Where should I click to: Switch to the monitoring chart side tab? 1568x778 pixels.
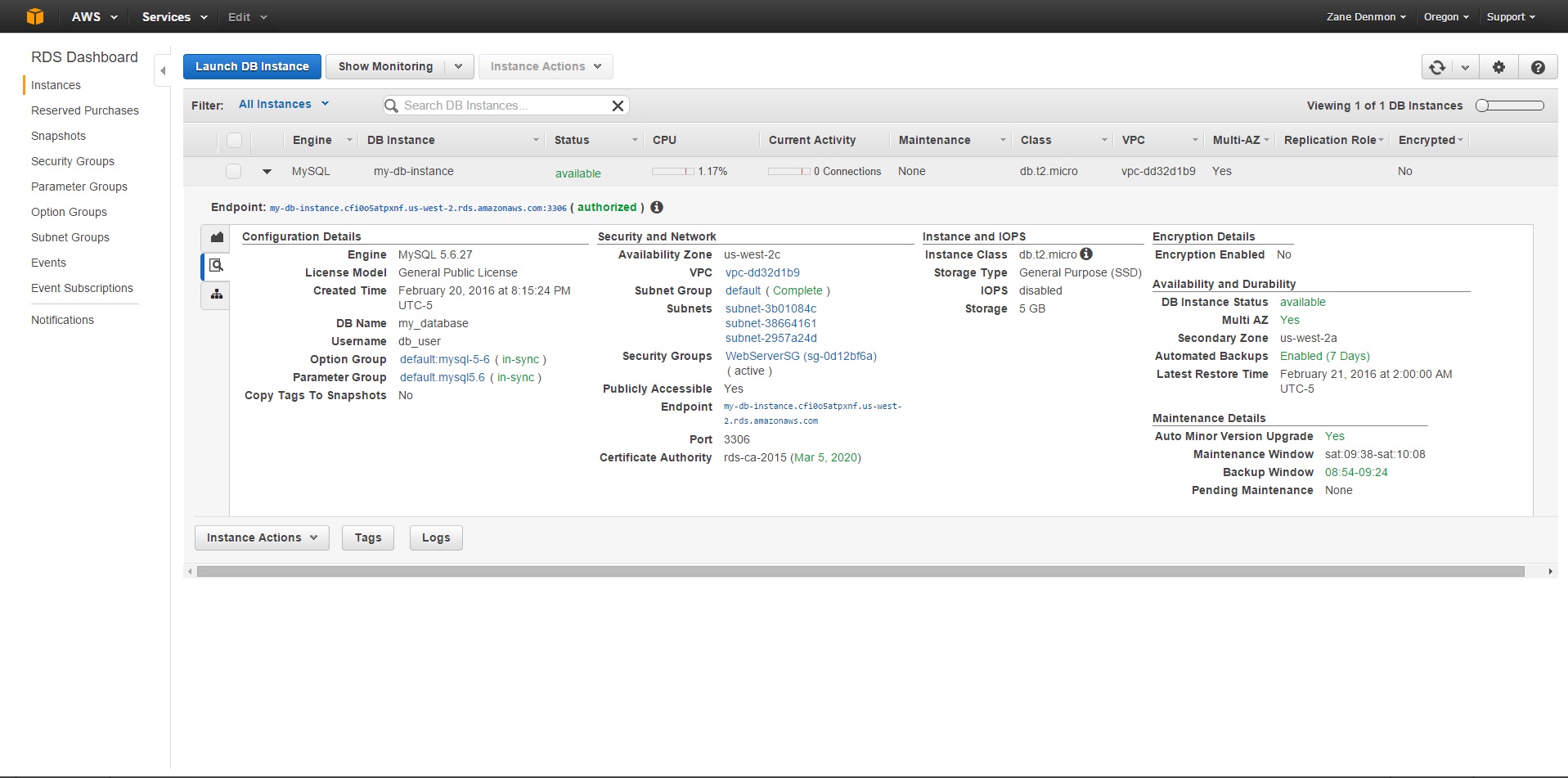(x=217, y=237)
